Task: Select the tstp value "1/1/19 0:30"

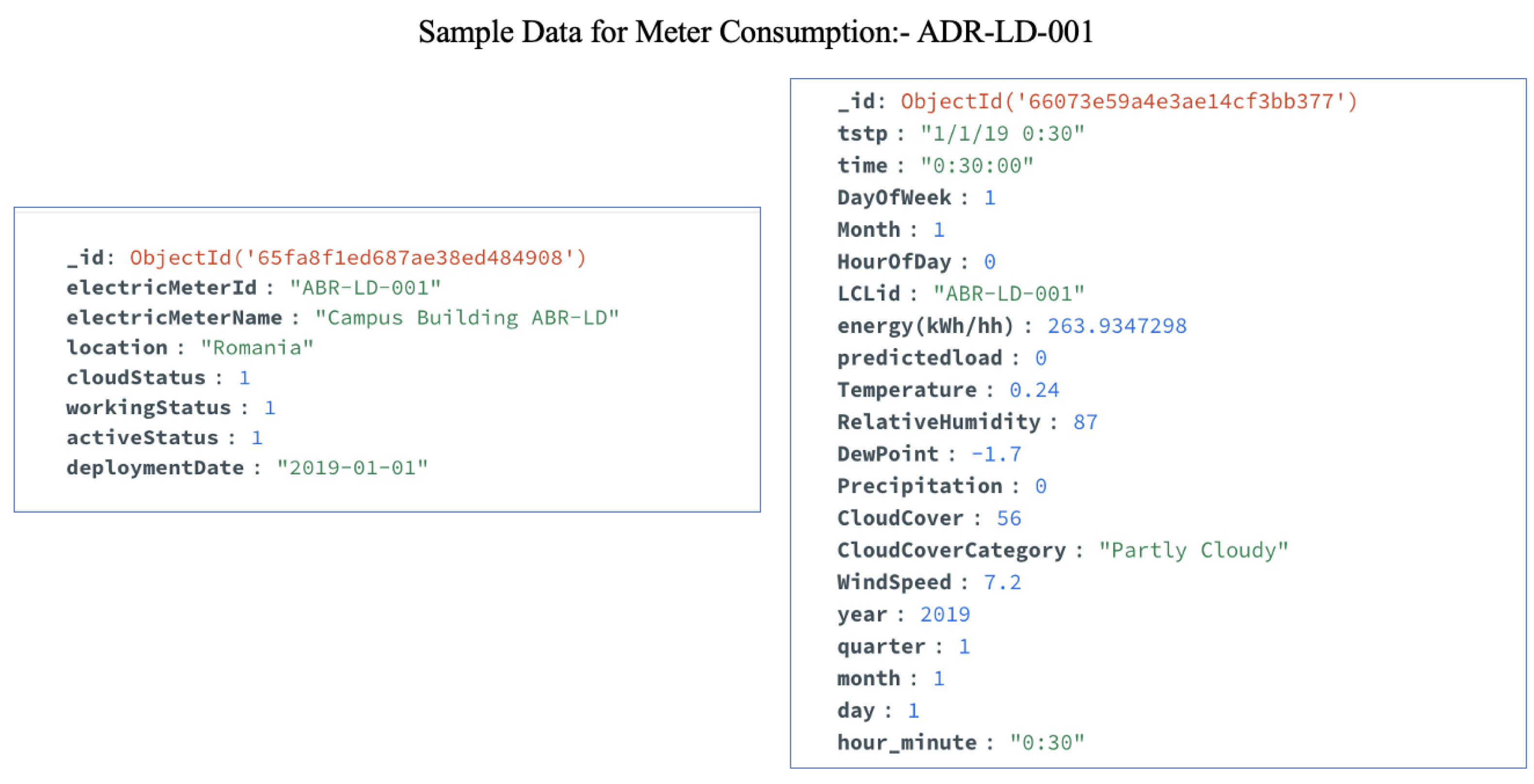Action: (1002, 133)
